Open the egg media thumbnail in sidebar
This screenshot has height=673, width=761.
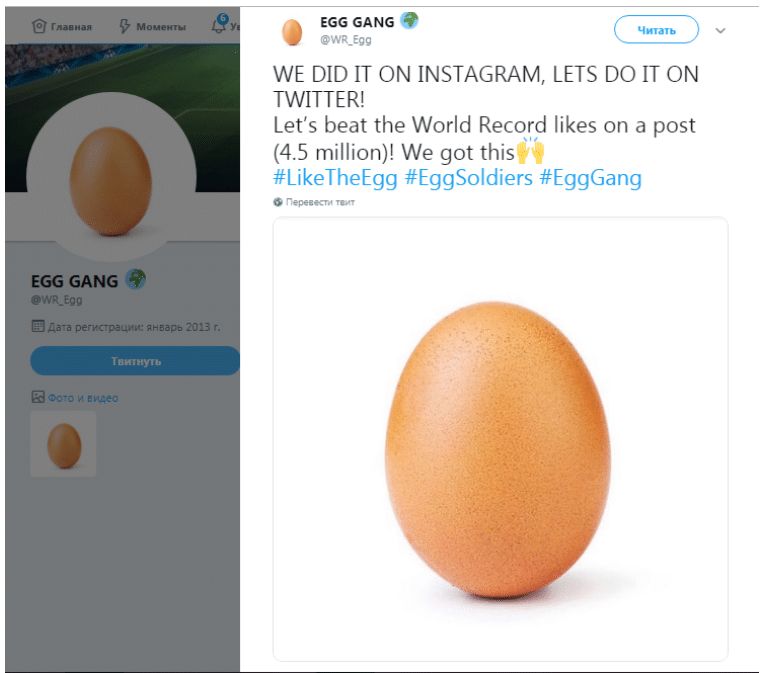[63, 443]
